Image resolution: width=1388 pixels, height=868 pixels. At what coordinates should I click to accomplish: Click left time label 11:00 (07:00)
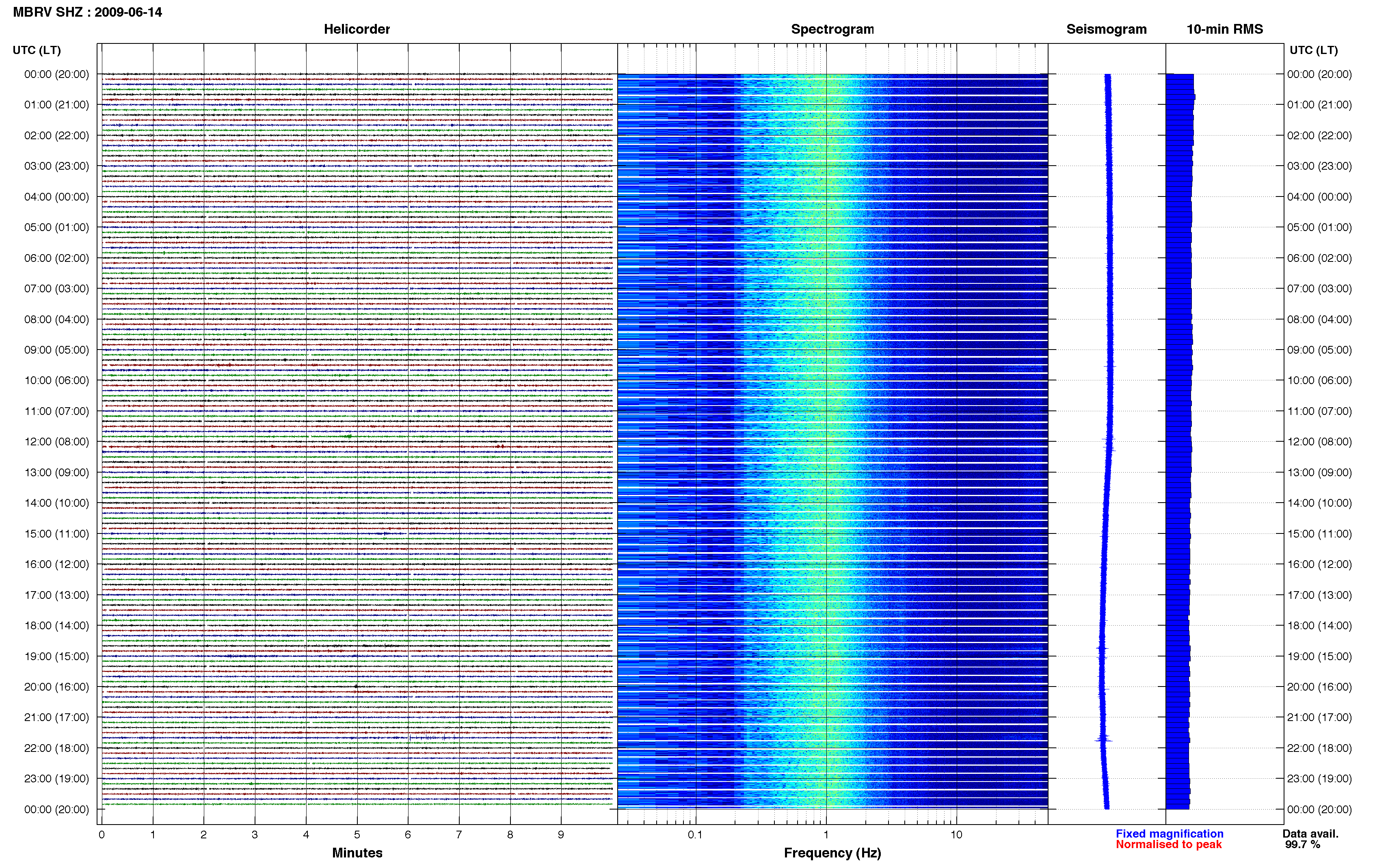click(x=56, y=411)
